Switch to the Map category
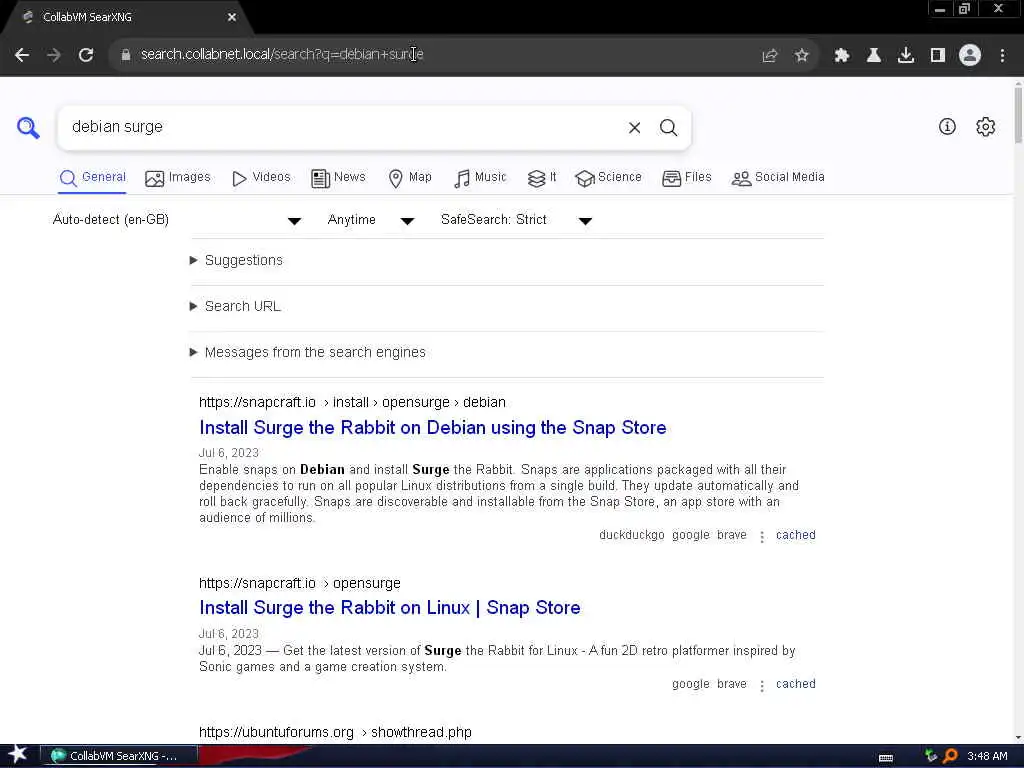Viewport: 1024px width, 768px height. pos(409,178)
